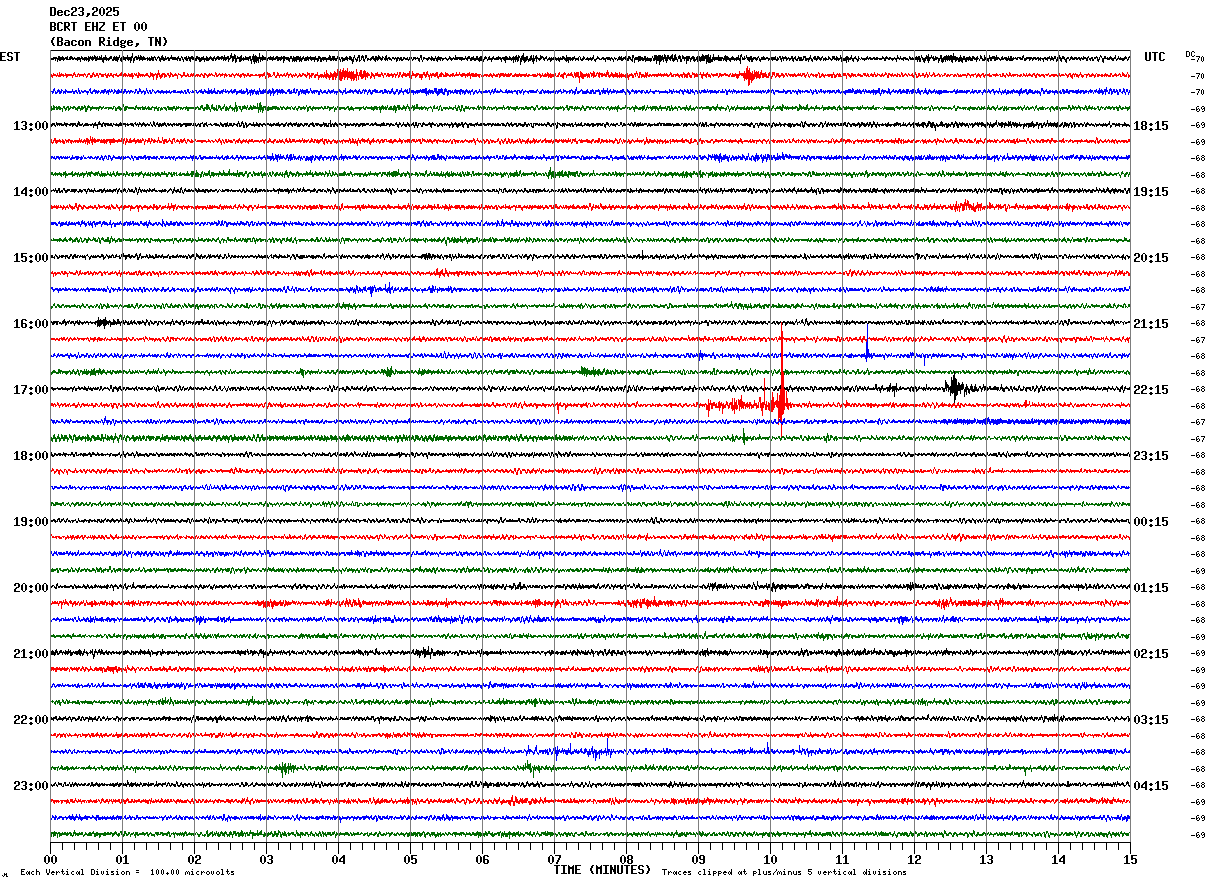Click minute tick label 01 on bottom axis
This screenshot has height=886, width=1210.
click(122, 859)
